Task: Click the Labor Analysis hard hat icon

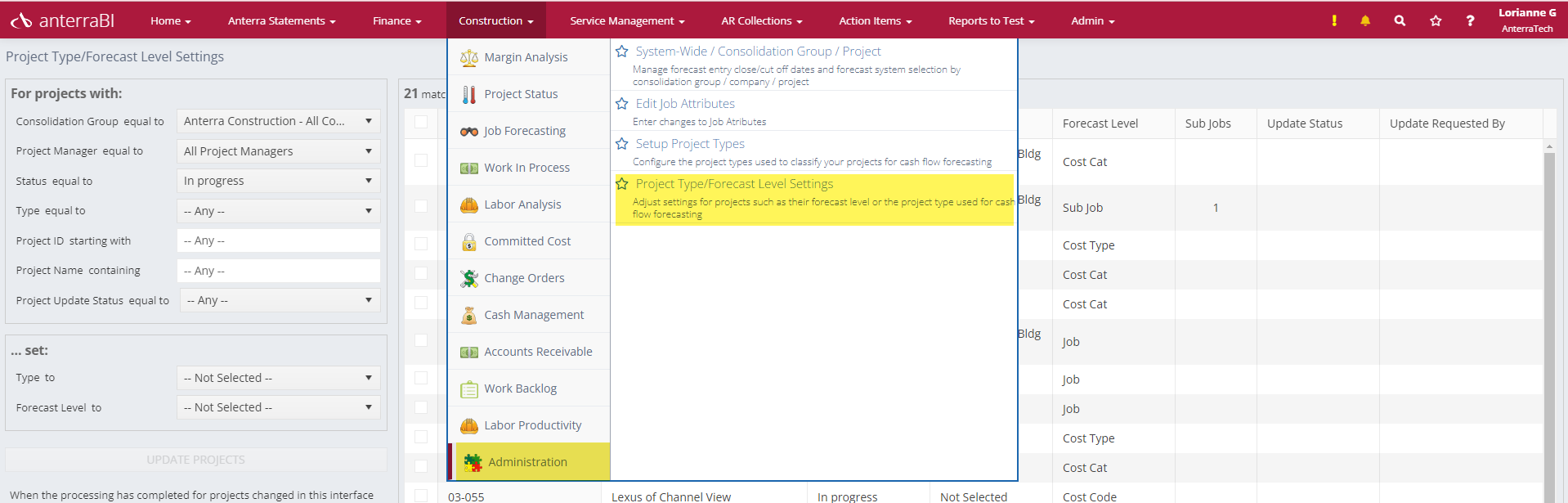Action: [x=469, y=204]
